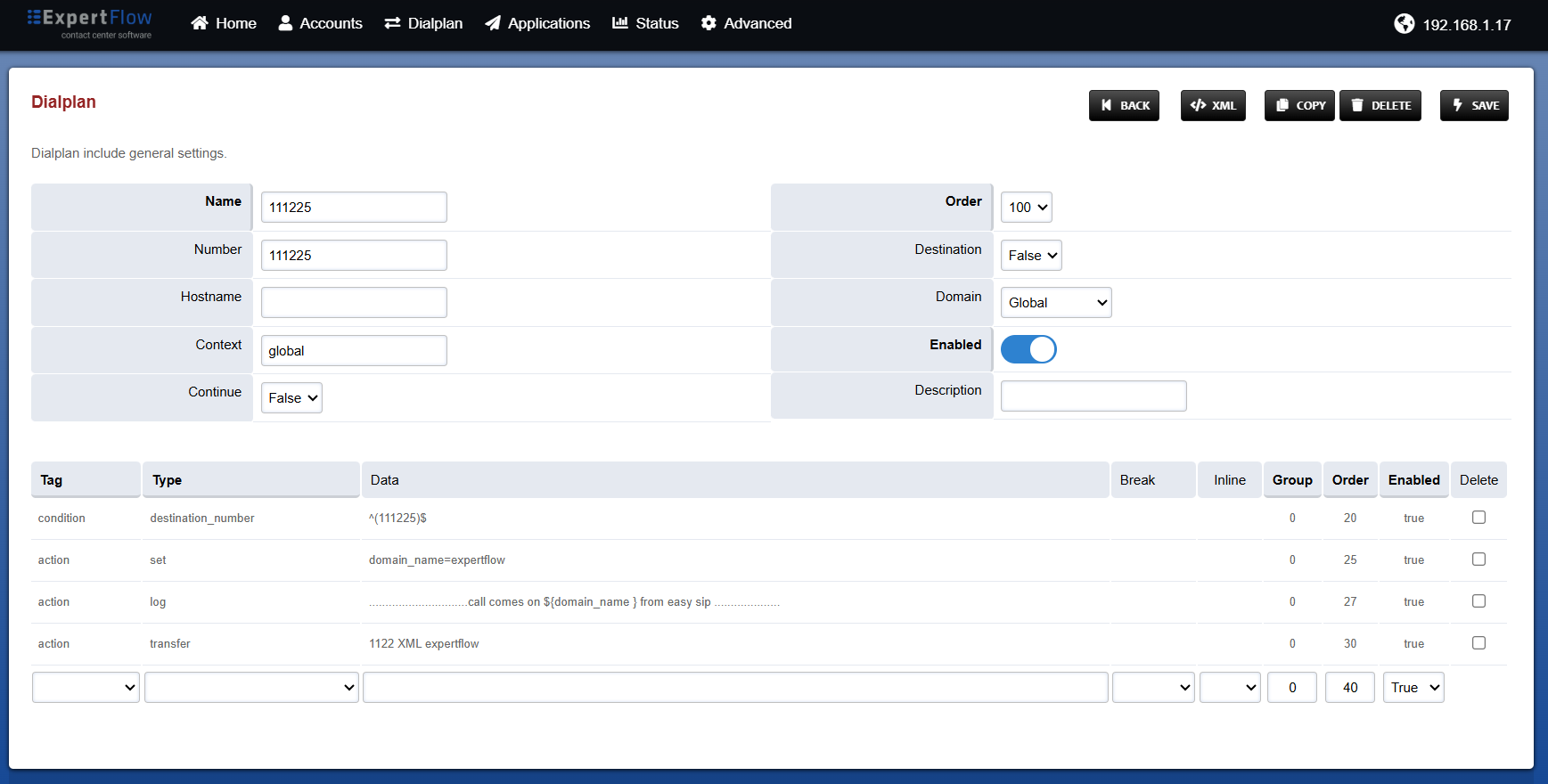
Task: Expand the Continue dropdown set to False
Action: pyautogui.click(x=291, y=398)
